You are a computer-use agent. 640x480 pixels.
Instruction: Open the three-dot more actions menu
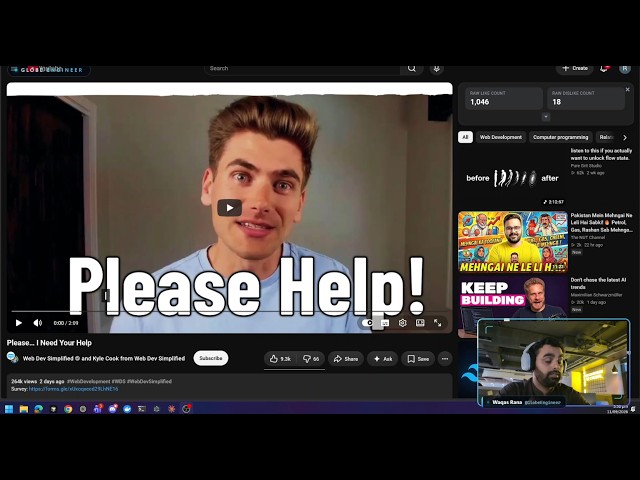[x=445, y=359]
